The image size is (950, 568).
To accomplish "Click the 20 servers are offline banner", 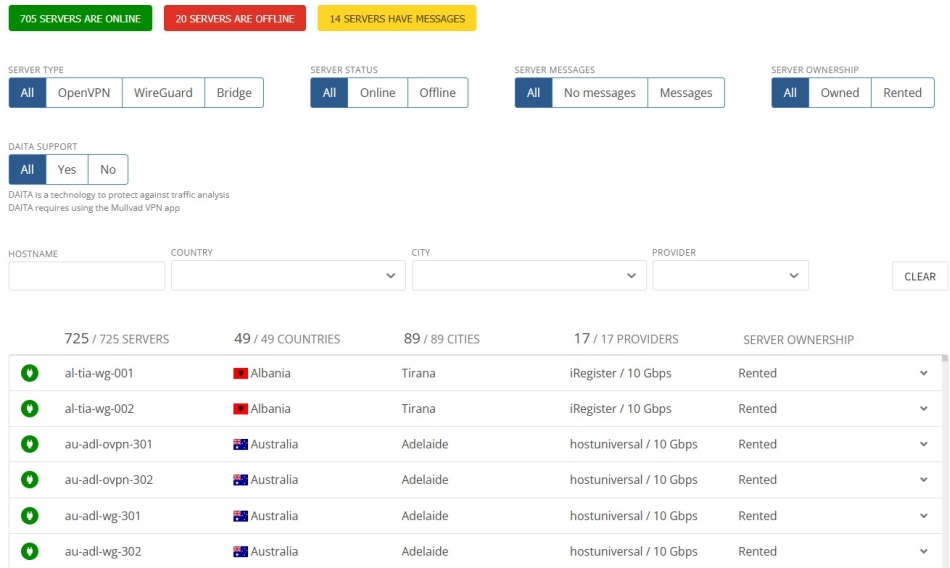I will [235, 18].
